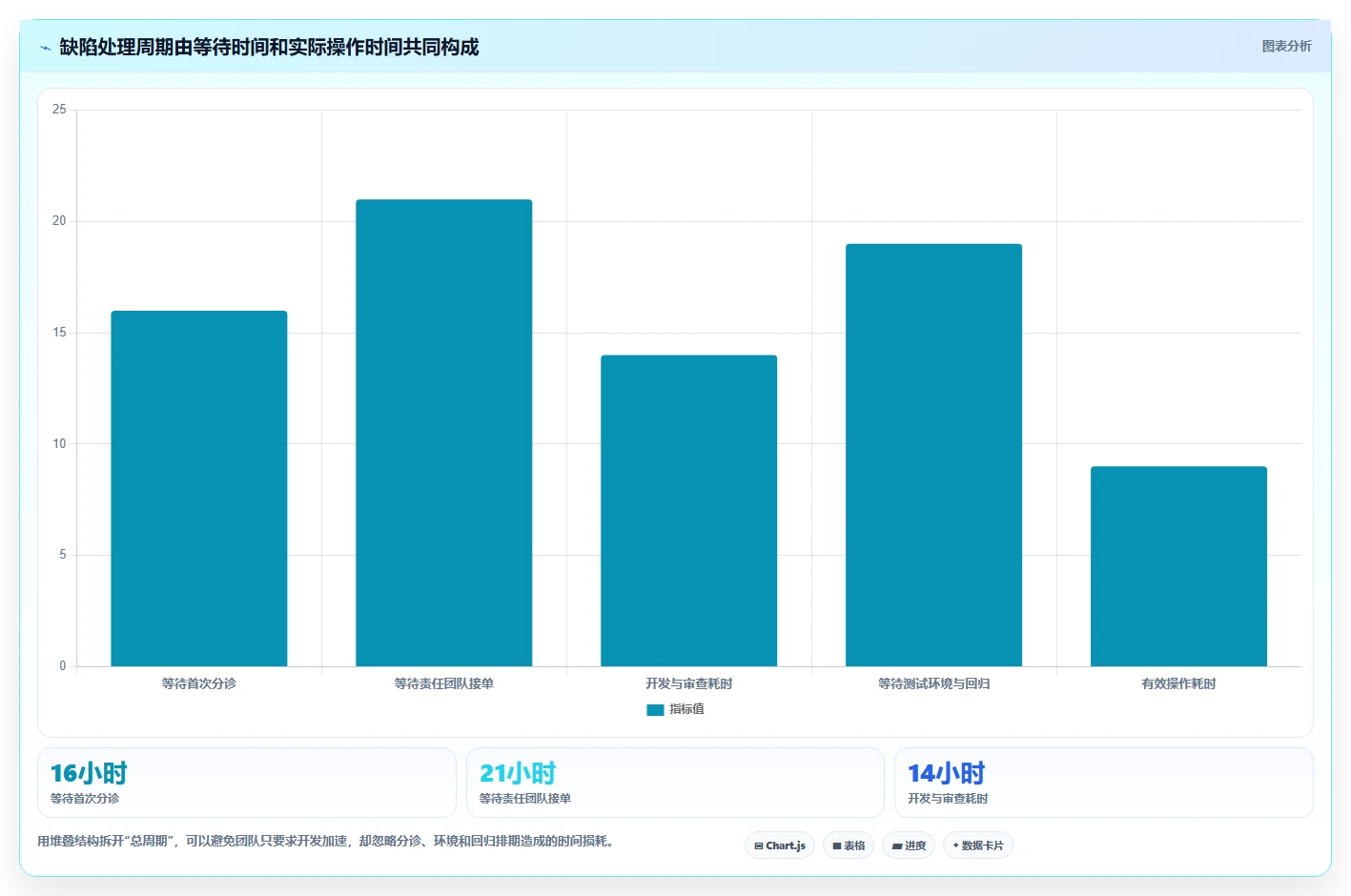The width and height of the screenshot is (1351, 896).
Task: Click the y-axis label 5
Action: [x=63, y=555]
